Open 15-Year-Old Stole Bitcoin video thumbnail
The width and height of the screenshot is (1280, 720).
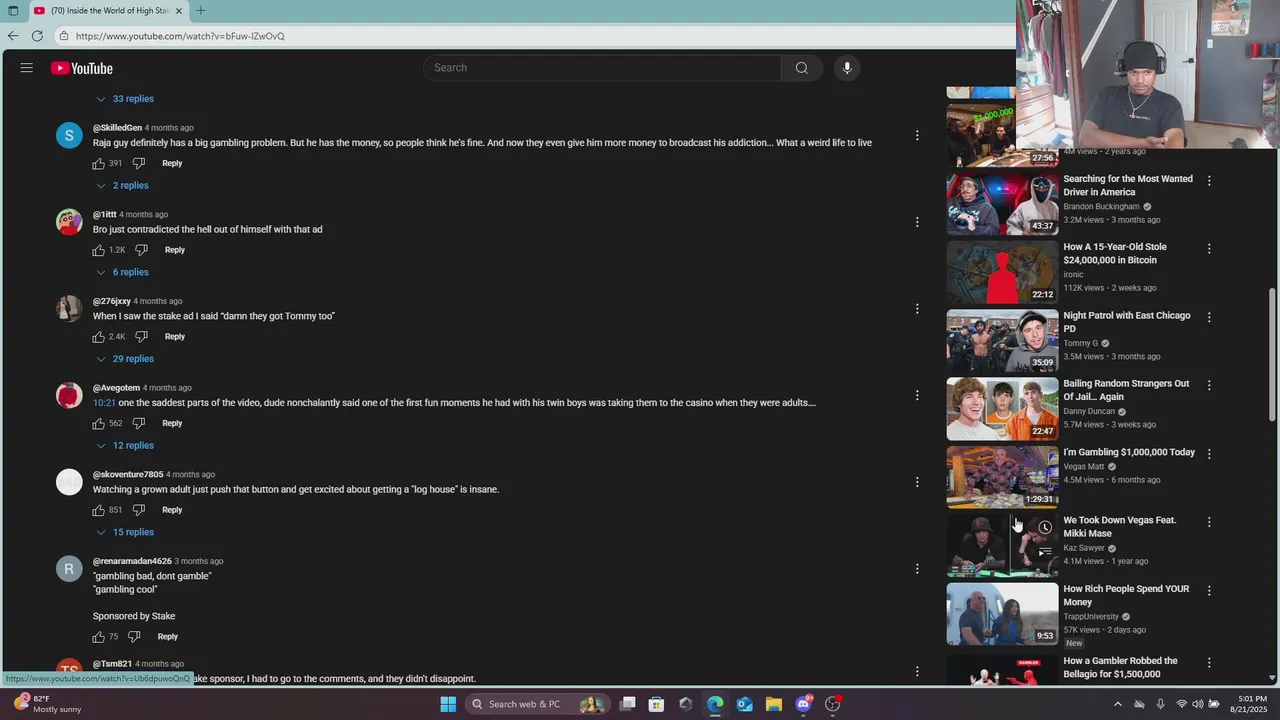1002,272
